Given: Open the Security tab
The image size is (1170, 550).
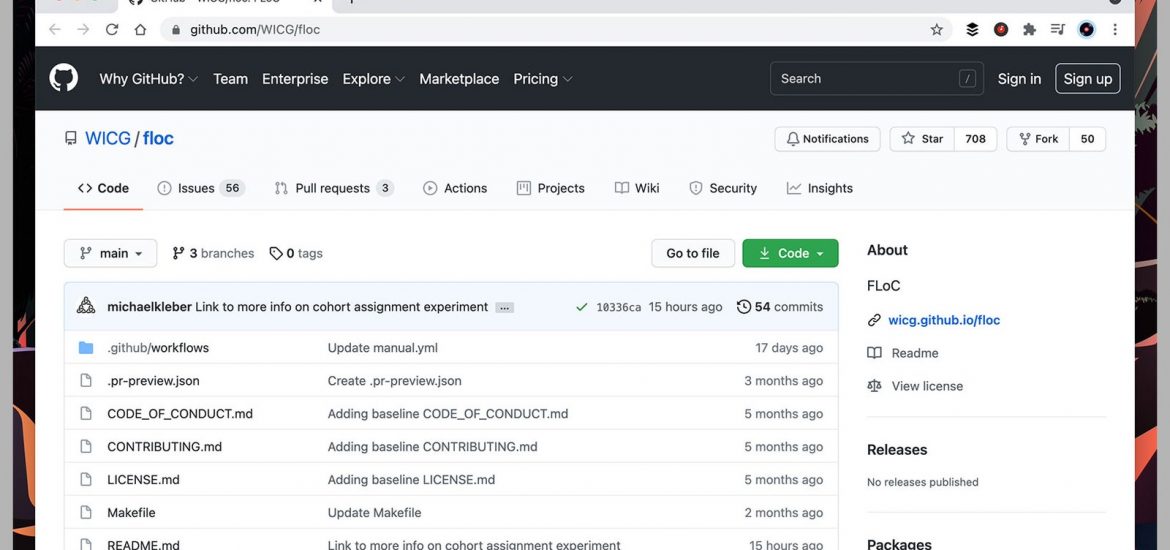Looking at the screenshot, I should 723,188.
